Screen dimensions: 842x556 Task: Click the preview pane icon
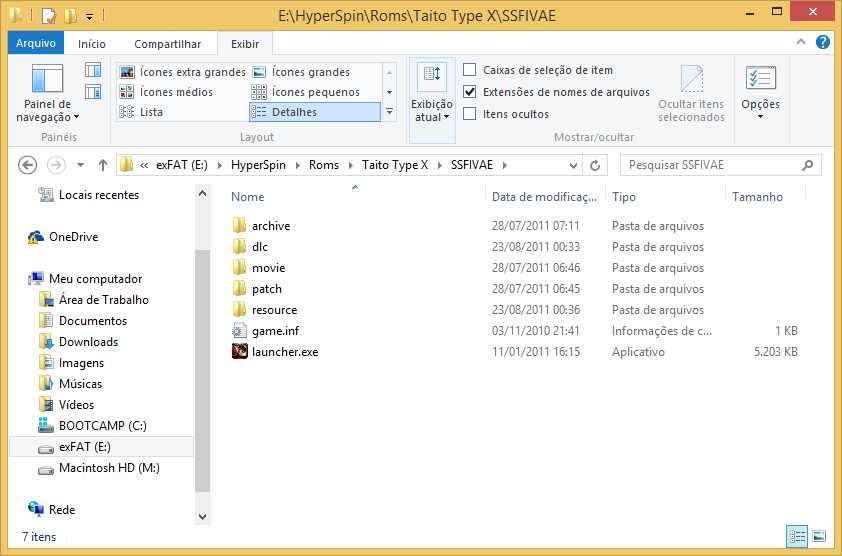tap(93, 70)
